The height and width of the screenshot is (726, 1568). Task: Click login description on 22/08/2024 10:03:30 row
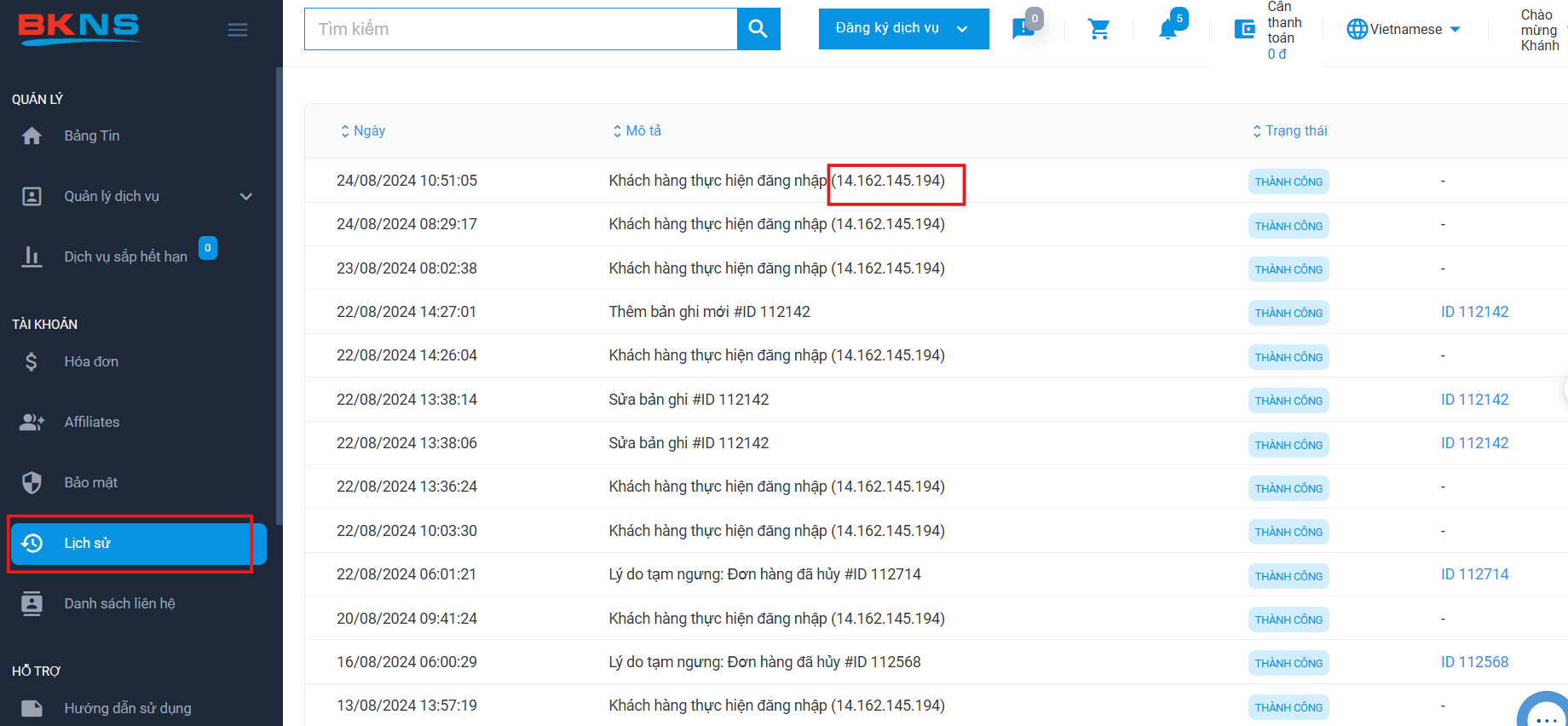tap(776, 531)
